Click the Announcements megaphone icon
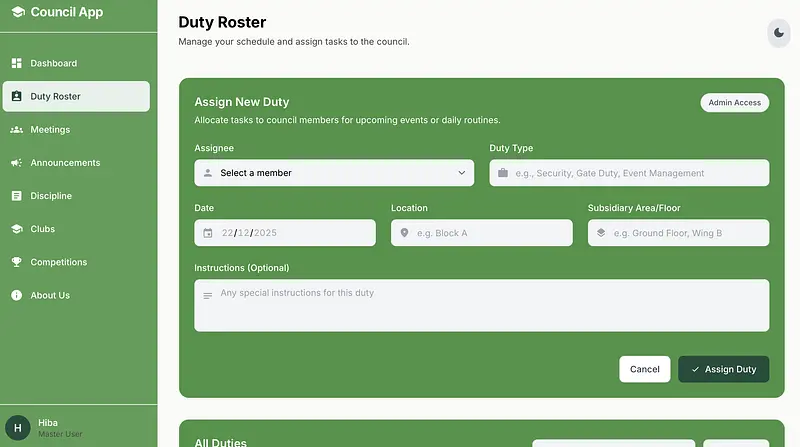The height and width of the screenshot is (447, 800). pyautogui.click(x=16, y=163)
